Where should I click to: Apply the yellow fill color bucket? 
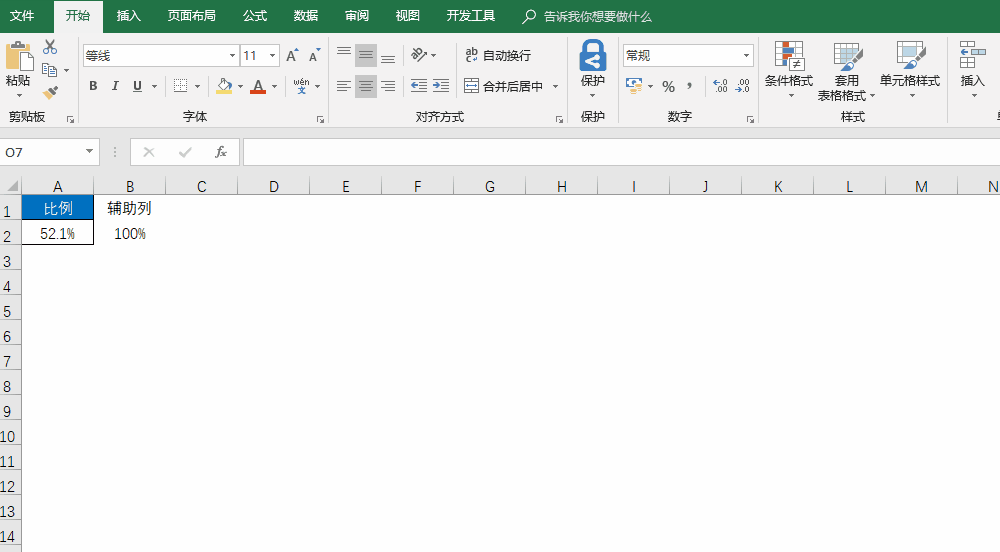pos(224,86)
